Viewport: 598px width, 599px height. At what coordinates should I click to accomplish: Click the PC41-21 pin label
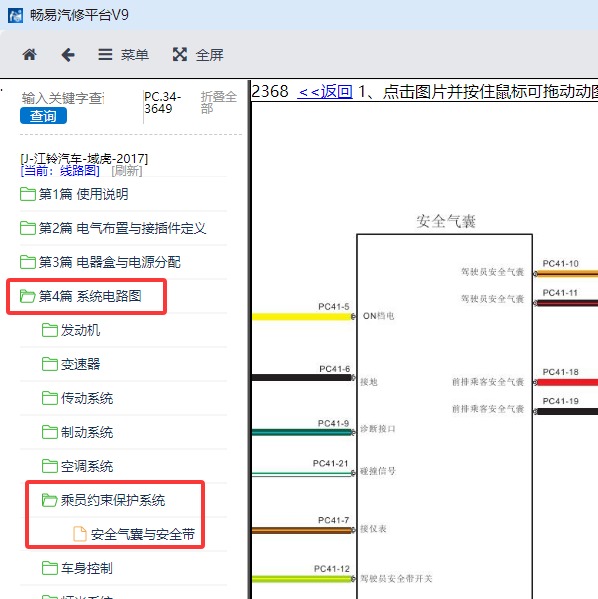[x=331, y=464]
